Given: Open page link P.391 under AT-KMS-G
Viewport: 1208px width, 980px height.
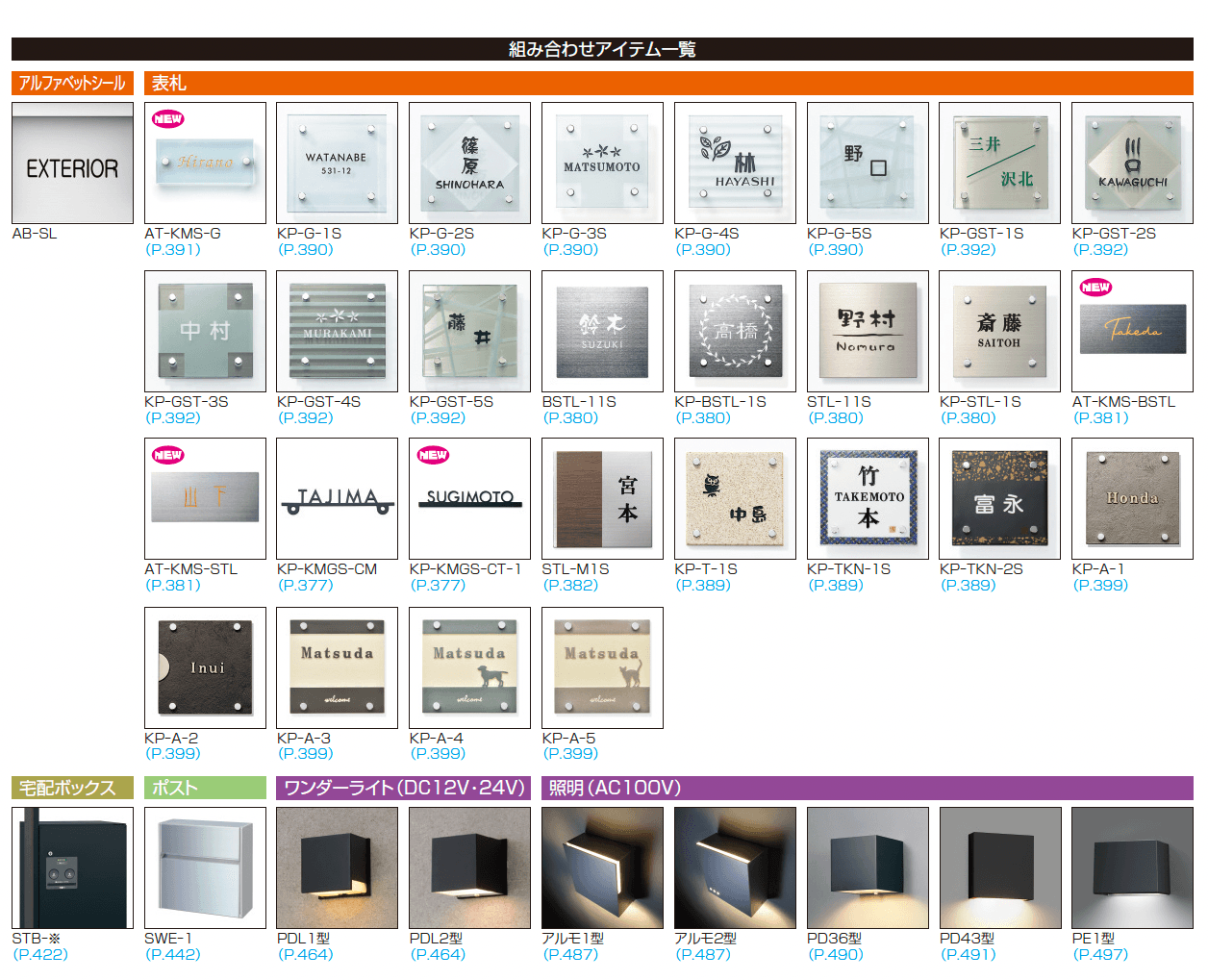Looking at the screenshot, I should (173, 250).
